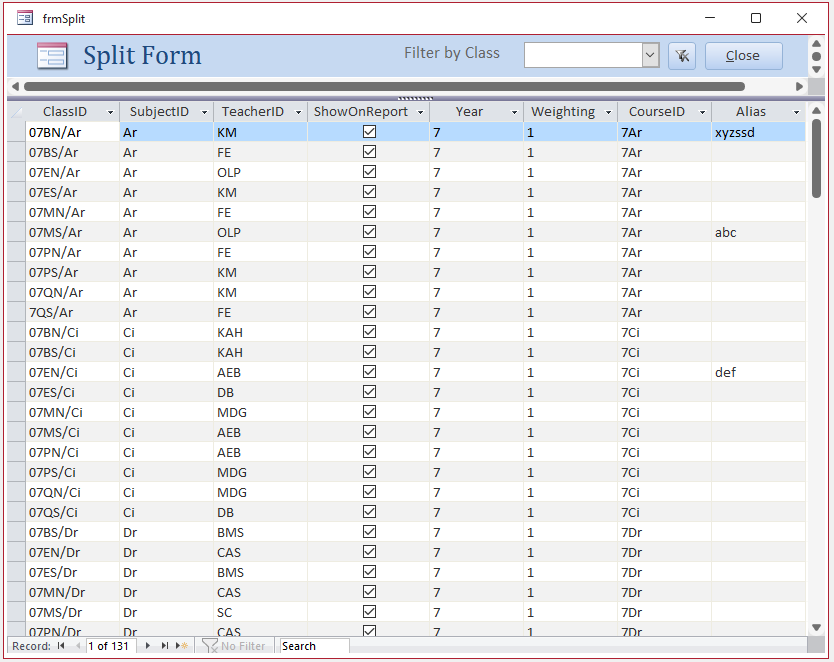Open CourseID column filter dropdown arrow
This screenshot has height=662, width=834.
point(703,112)
